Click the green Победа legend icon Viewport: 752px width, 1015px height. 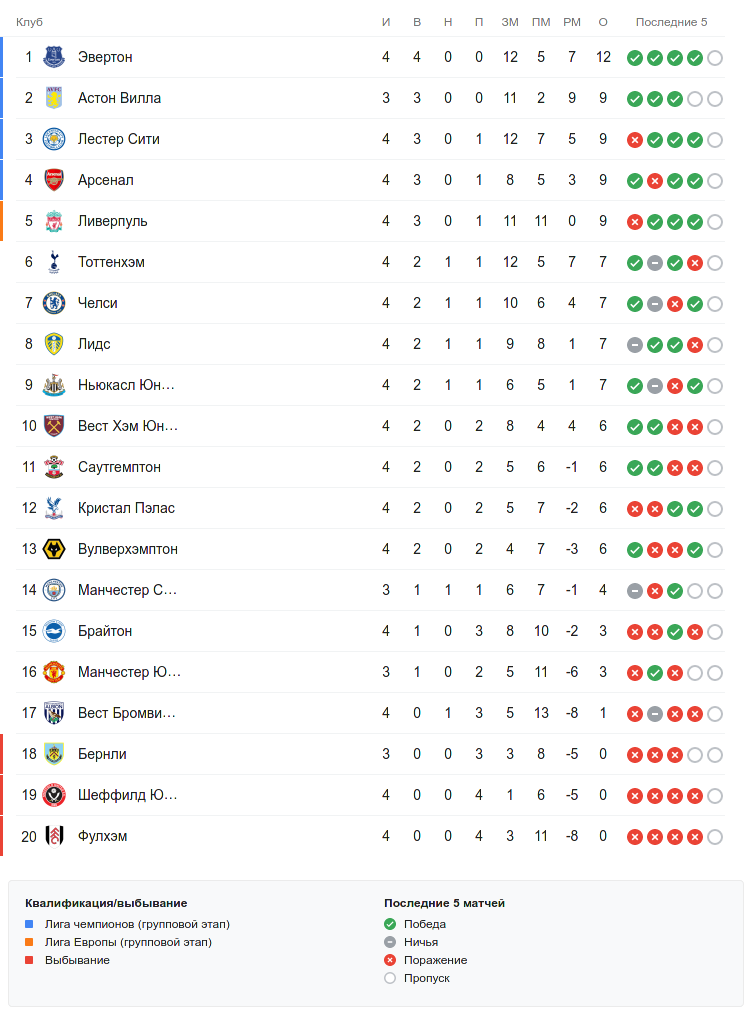tap(390, 924)
